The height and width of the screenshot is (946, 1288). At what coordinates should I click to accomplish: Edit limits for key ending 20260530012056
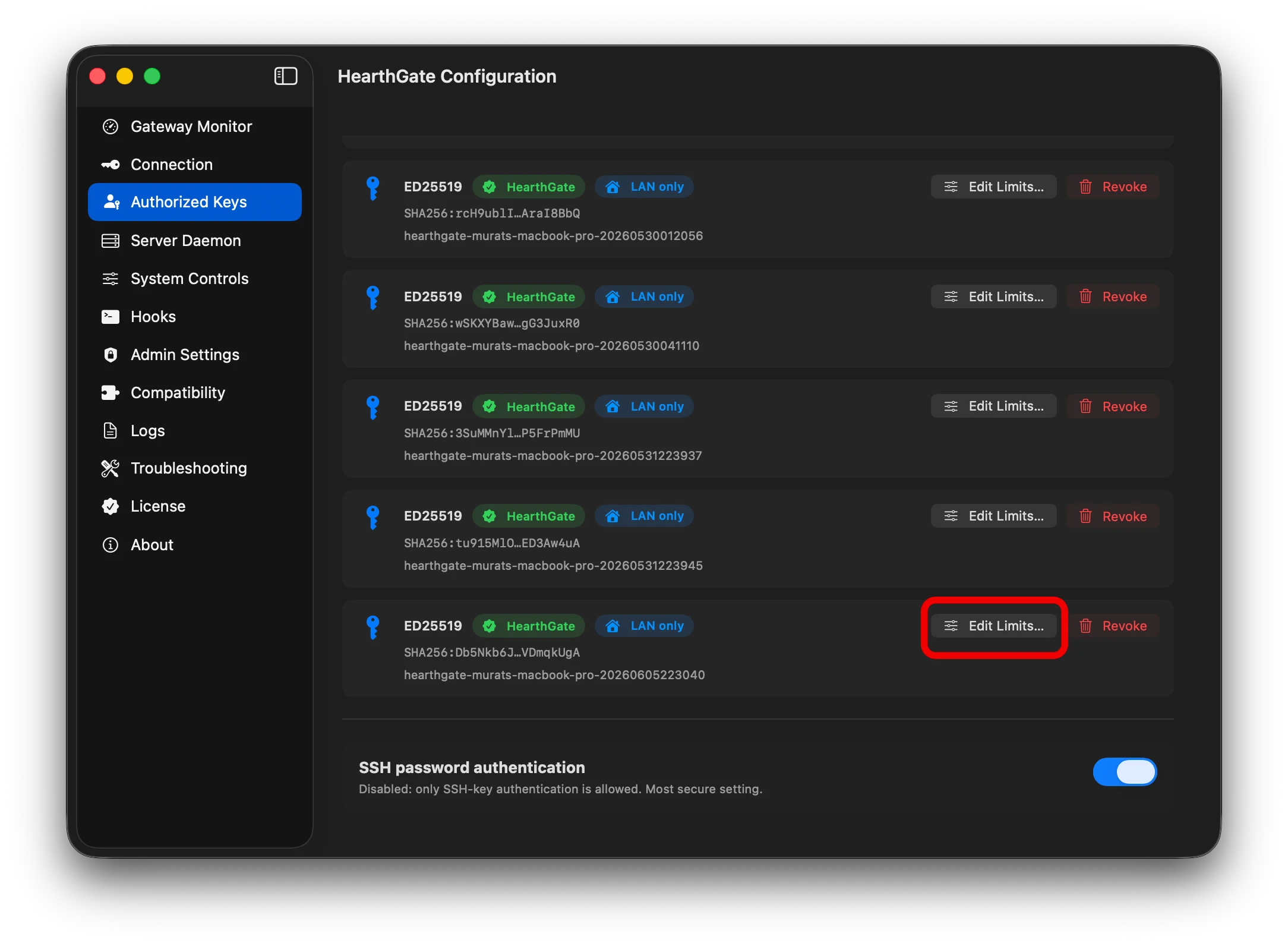point(994,187)
